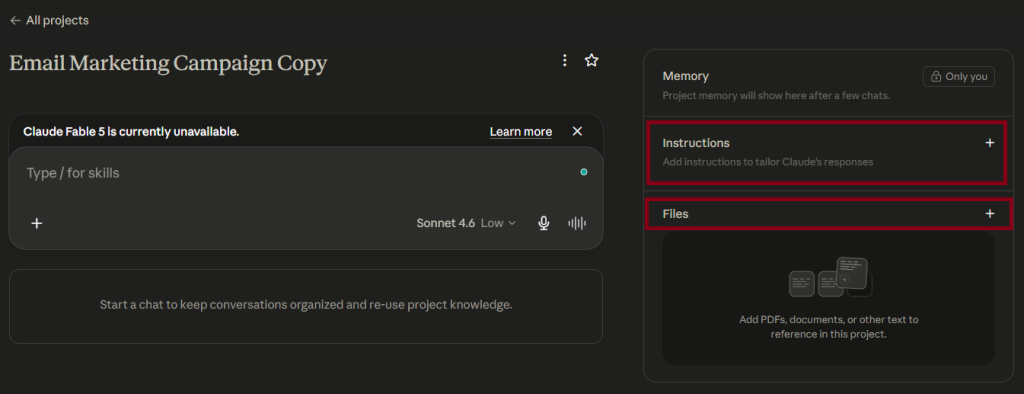
Task: Click 'Project memory will show here' text
Action: click(x=776, y=95)
